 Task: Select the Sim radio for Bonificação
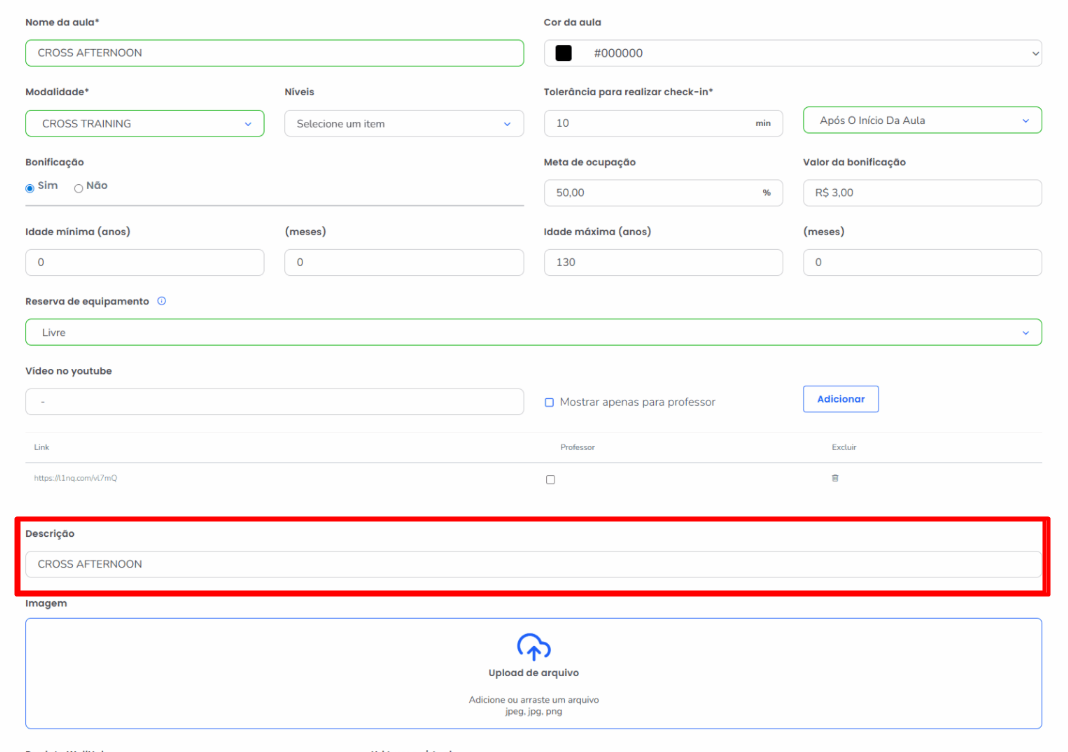coord(30,187)
